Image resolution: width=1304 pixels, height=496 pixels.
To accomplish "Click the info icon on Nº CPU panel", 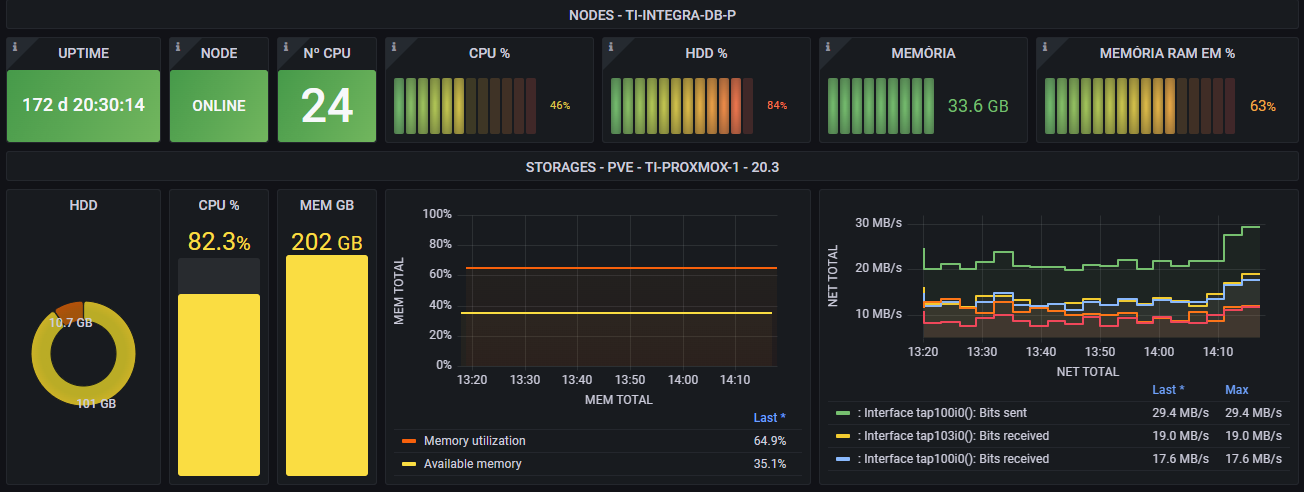I will pos(283,45).
